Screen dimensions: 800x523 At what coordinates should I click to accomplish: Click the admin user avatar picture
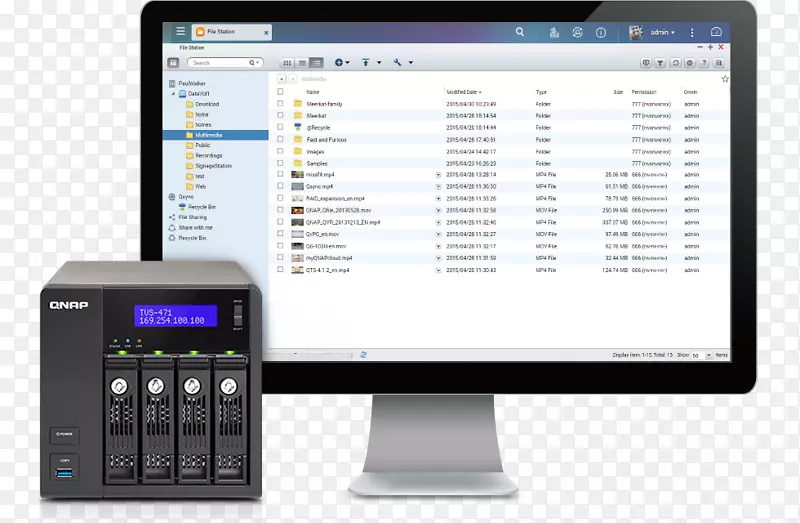(636, 32)
